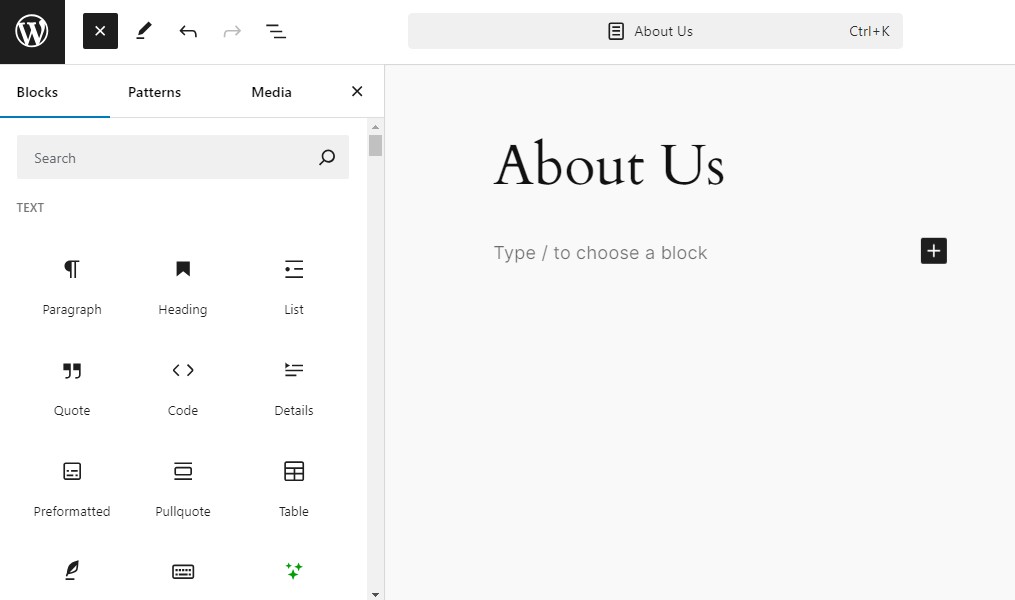Switch to the Blocks tab

point(38,92)
